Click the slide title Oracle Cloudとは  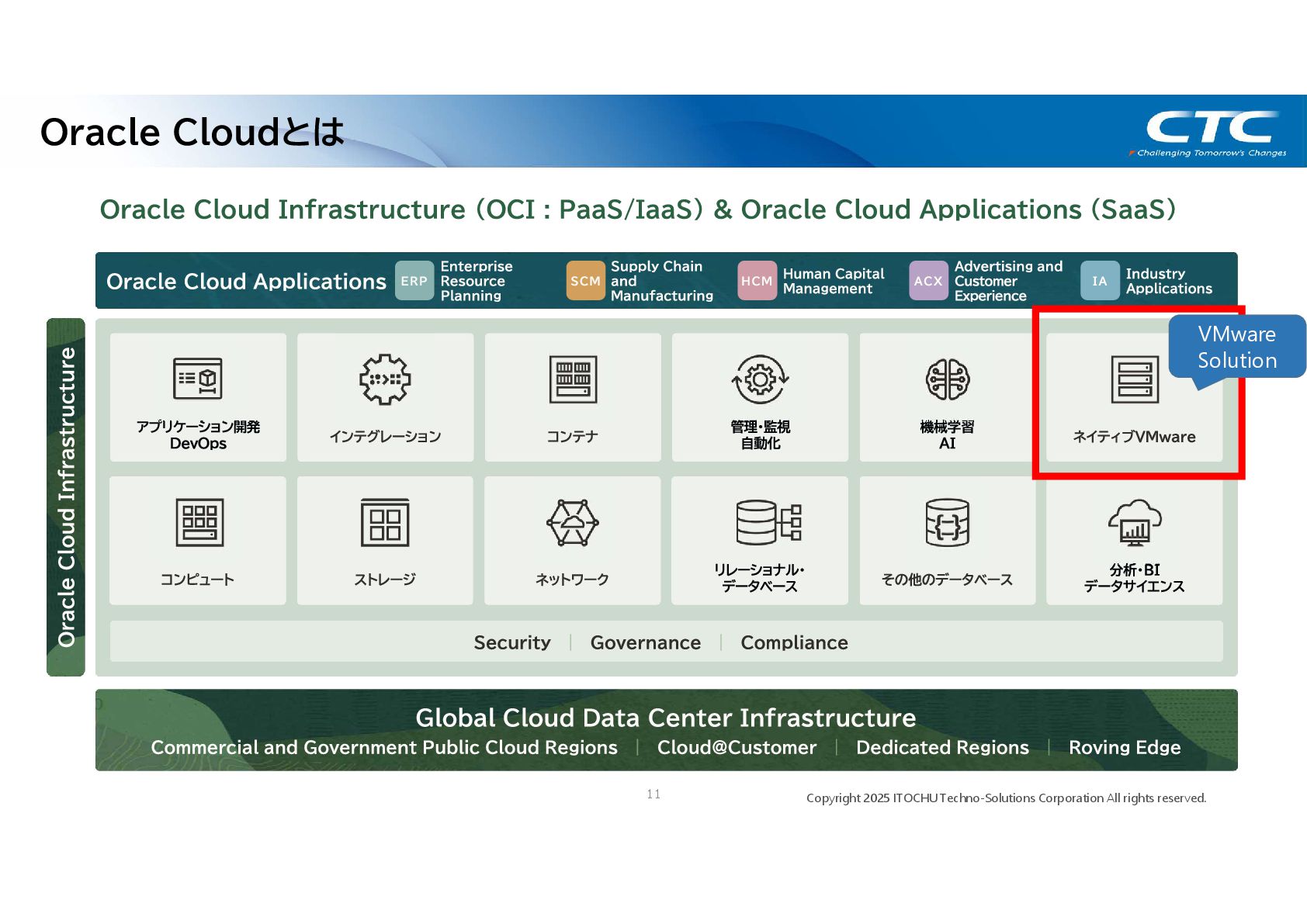pos(192,132)
